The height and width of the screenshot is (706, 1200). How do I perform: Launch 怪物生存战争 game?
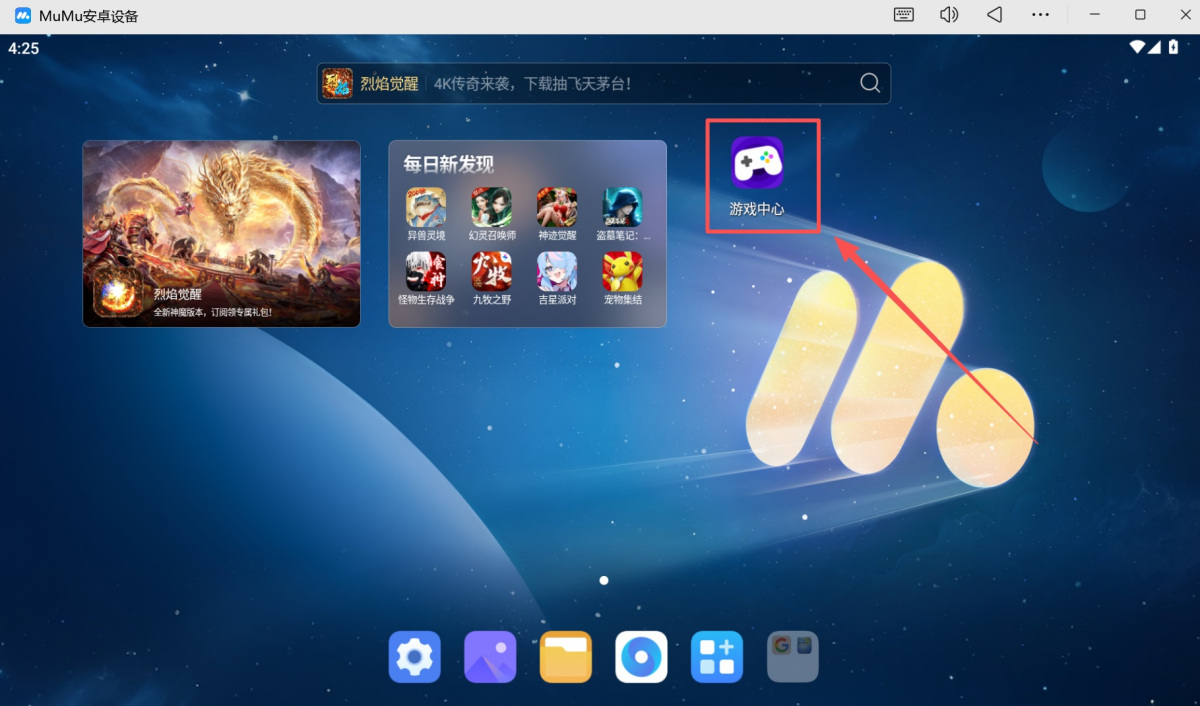point(426,272)
